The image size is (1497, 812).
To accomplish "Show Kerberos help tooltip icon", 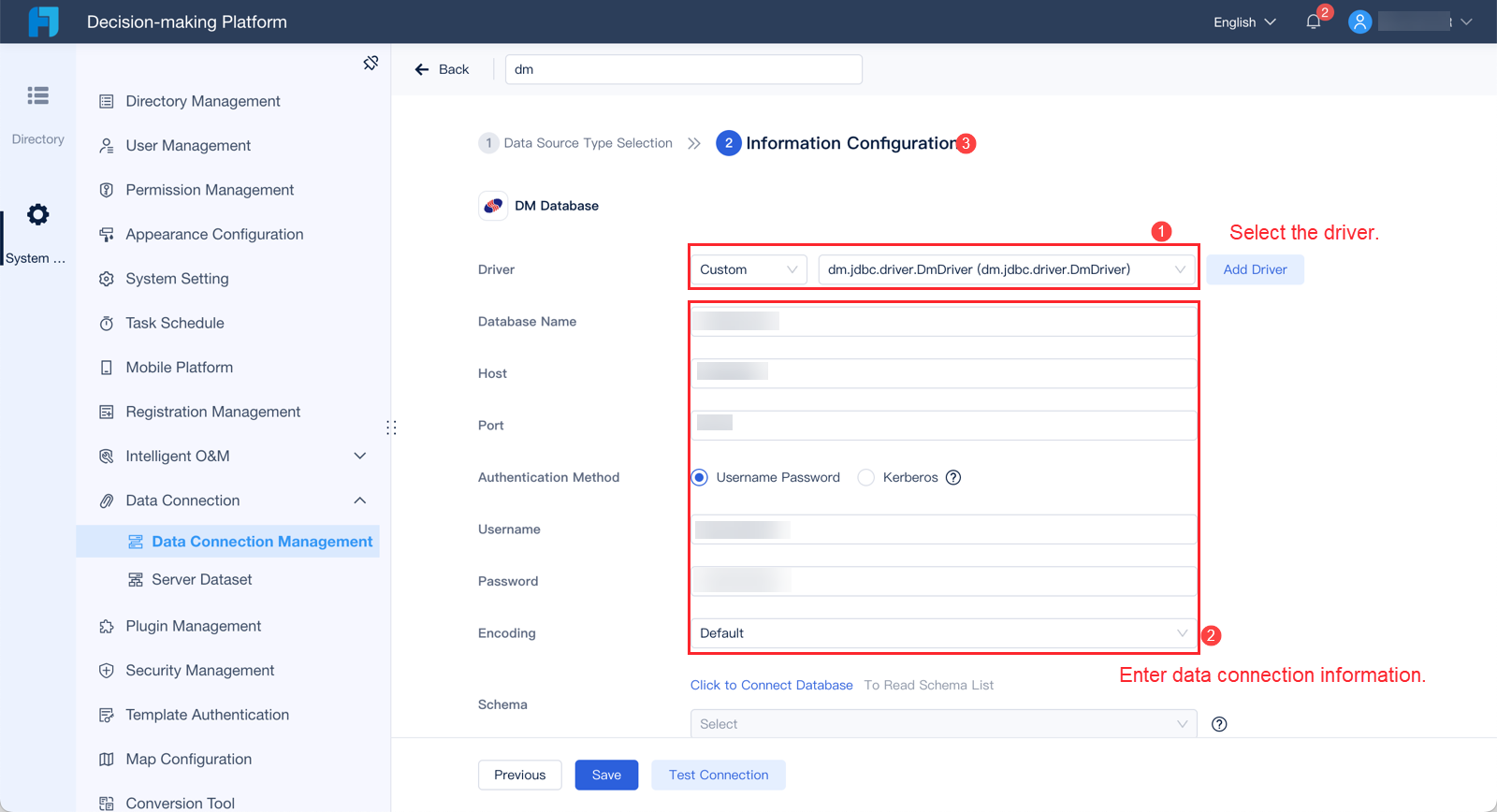I will click(953, 477).
